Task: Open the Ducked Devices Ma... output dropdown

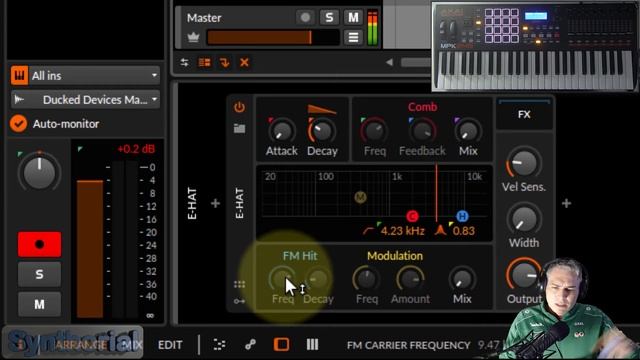Action: [85, 100]
